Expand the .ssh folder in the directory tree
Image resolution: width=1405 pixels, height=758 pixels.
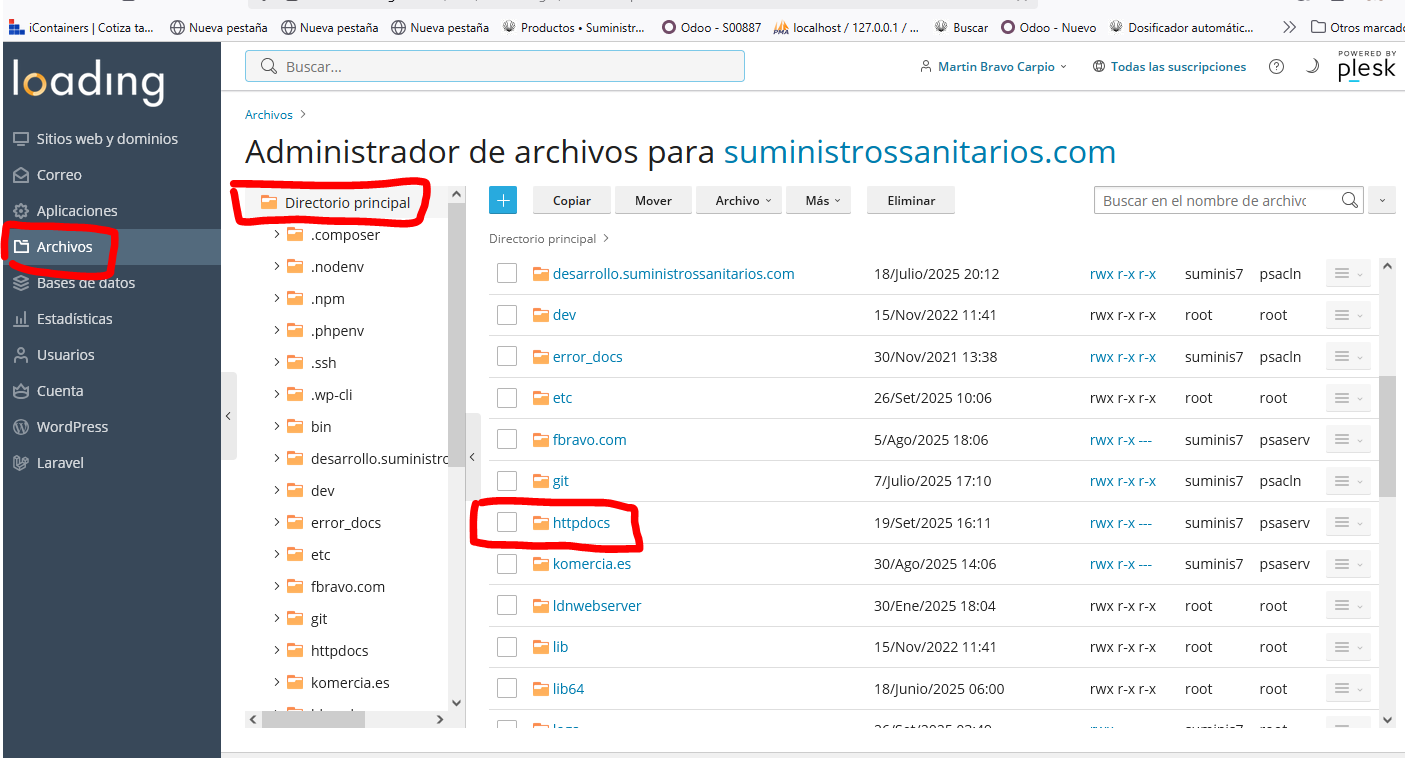pyautogui.click(x=278, y=362)
